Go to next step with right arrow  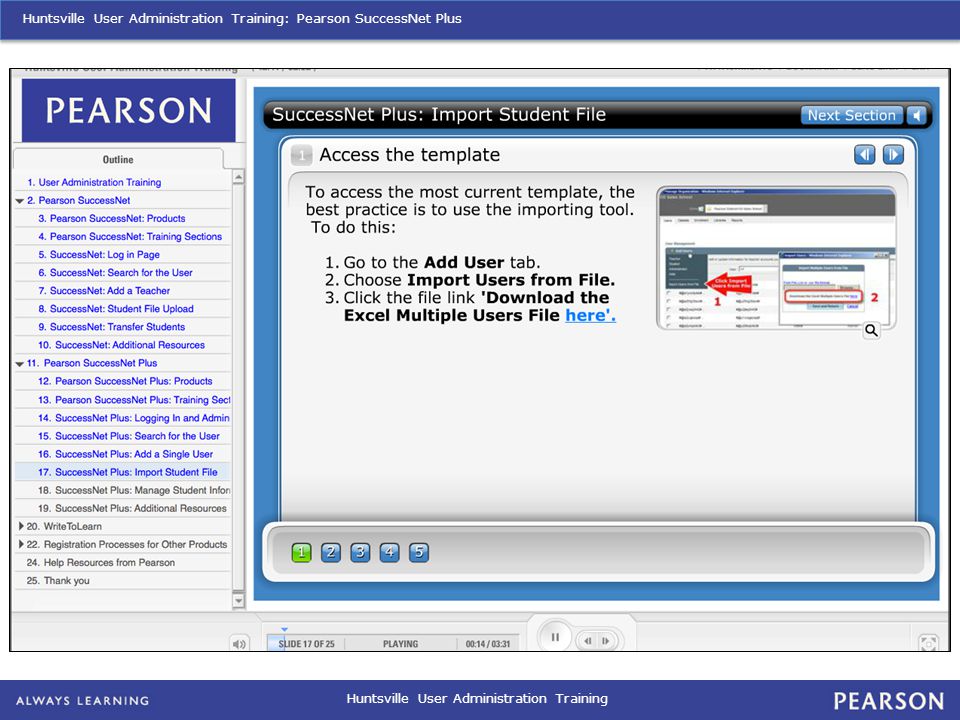point(893,155)
